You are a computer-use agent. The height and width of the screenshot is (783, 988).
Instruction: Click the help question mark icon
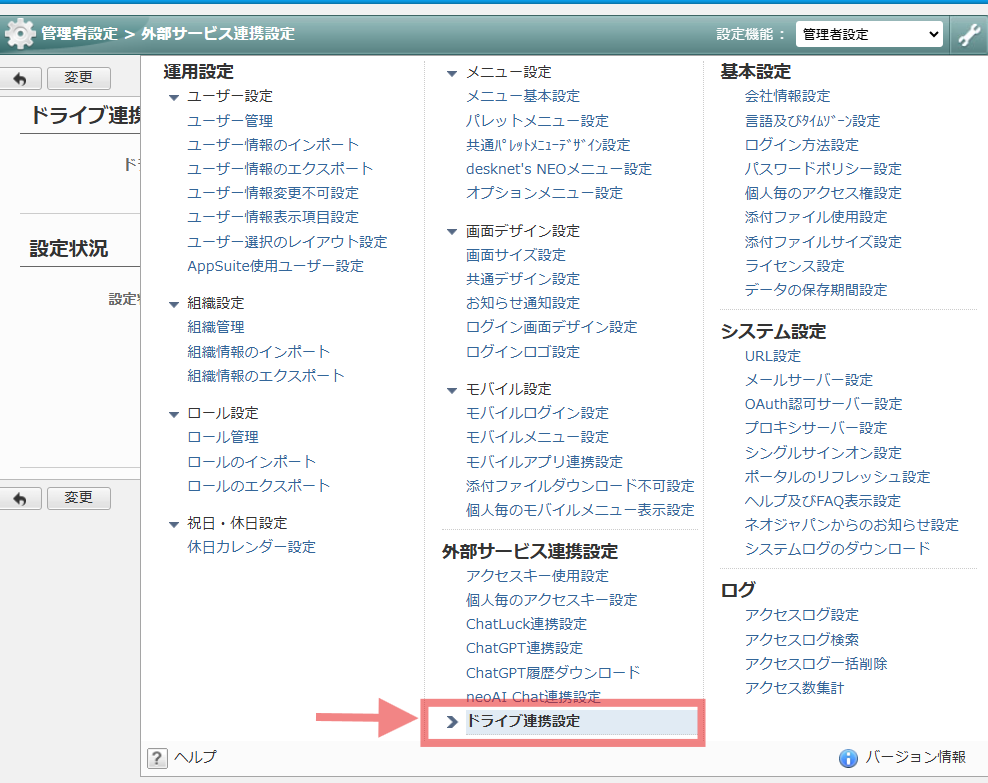point(157,757)
